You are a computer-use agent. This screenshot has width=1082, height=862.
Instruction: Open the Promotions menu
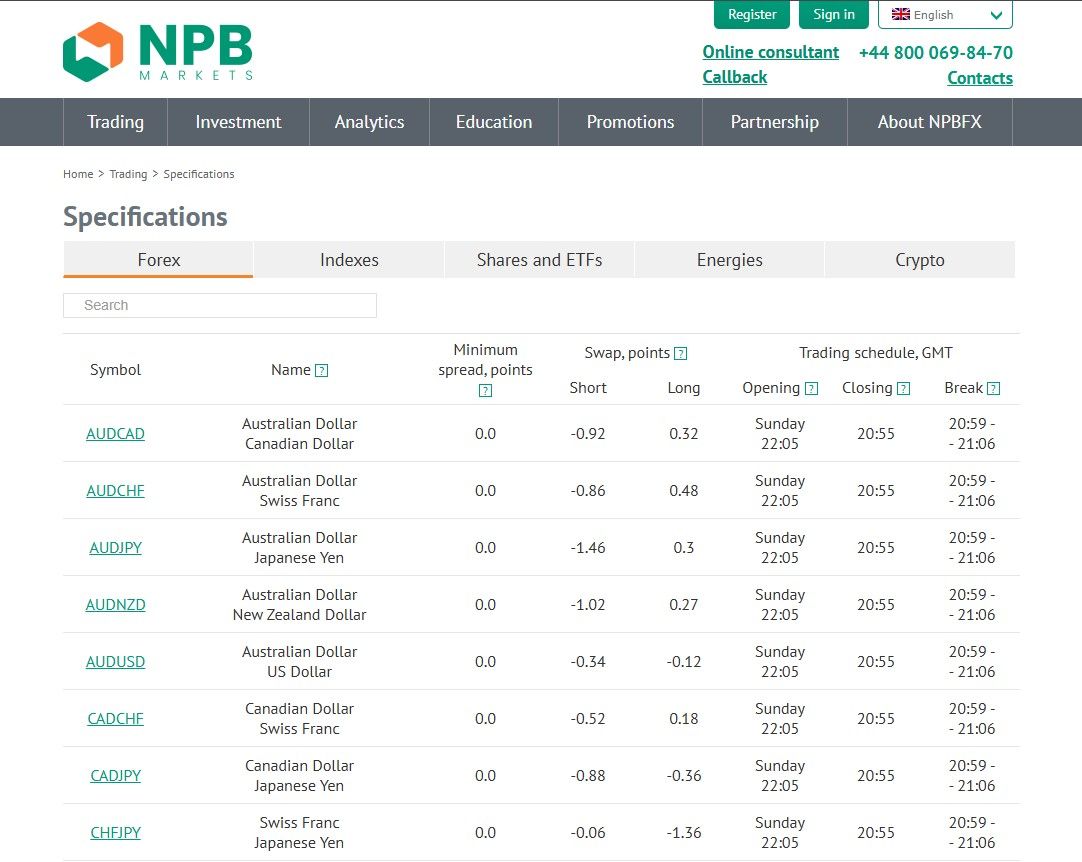[x=630, y=122]
